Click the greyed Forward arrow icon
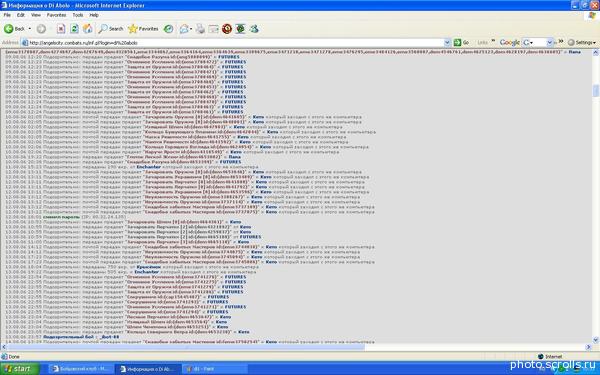 41,29
